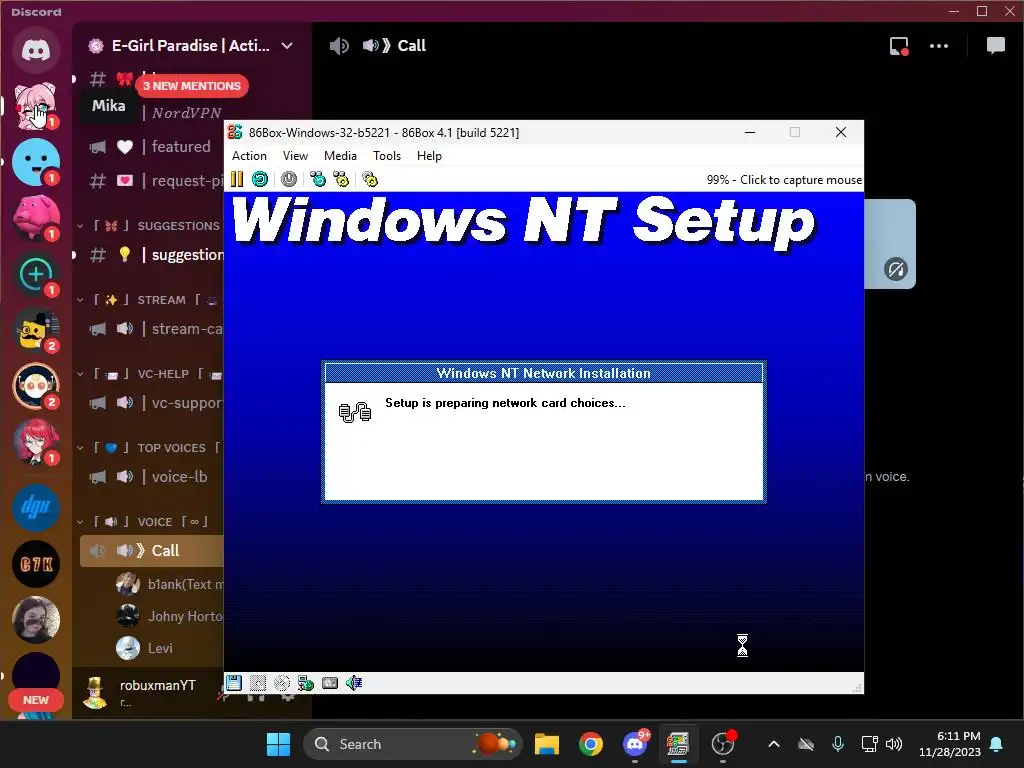The width and height of the screenshot is (1024, 768).
Task: Click the grey card icon in 86Box status bar
Action: pos(330,683)
